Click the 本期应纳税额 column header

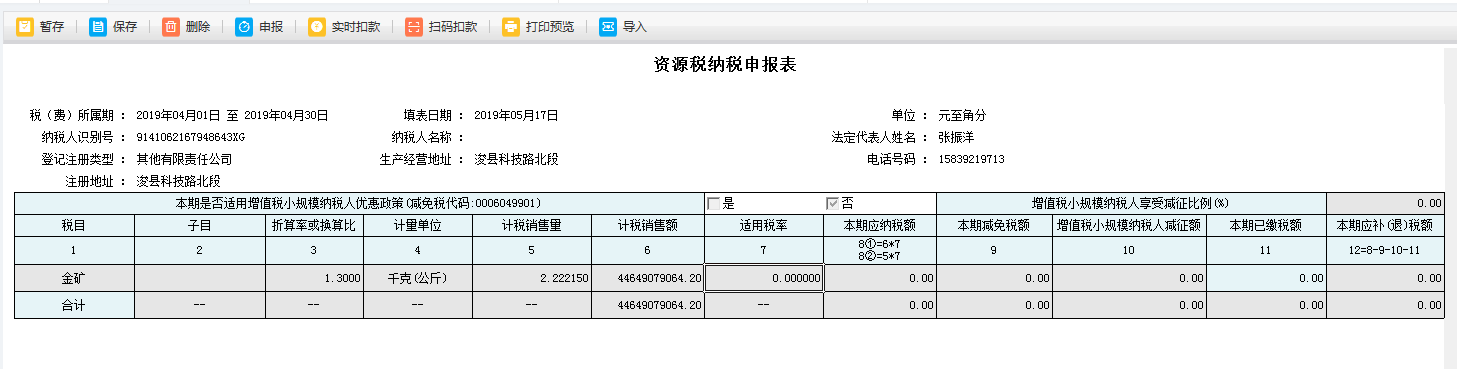tap(880, 225)
